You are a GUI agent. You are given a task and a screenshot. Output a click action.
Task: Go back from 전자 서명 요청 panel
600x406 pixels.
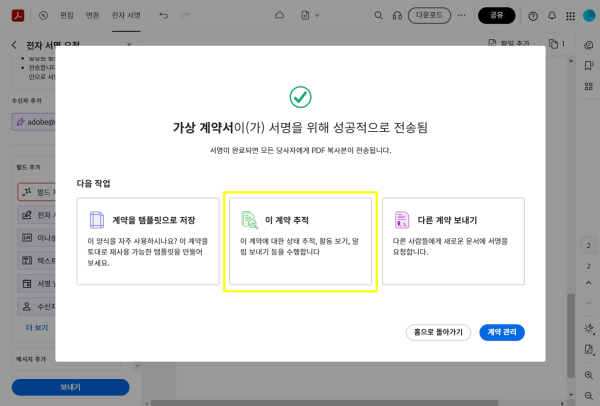click(14, 45)
